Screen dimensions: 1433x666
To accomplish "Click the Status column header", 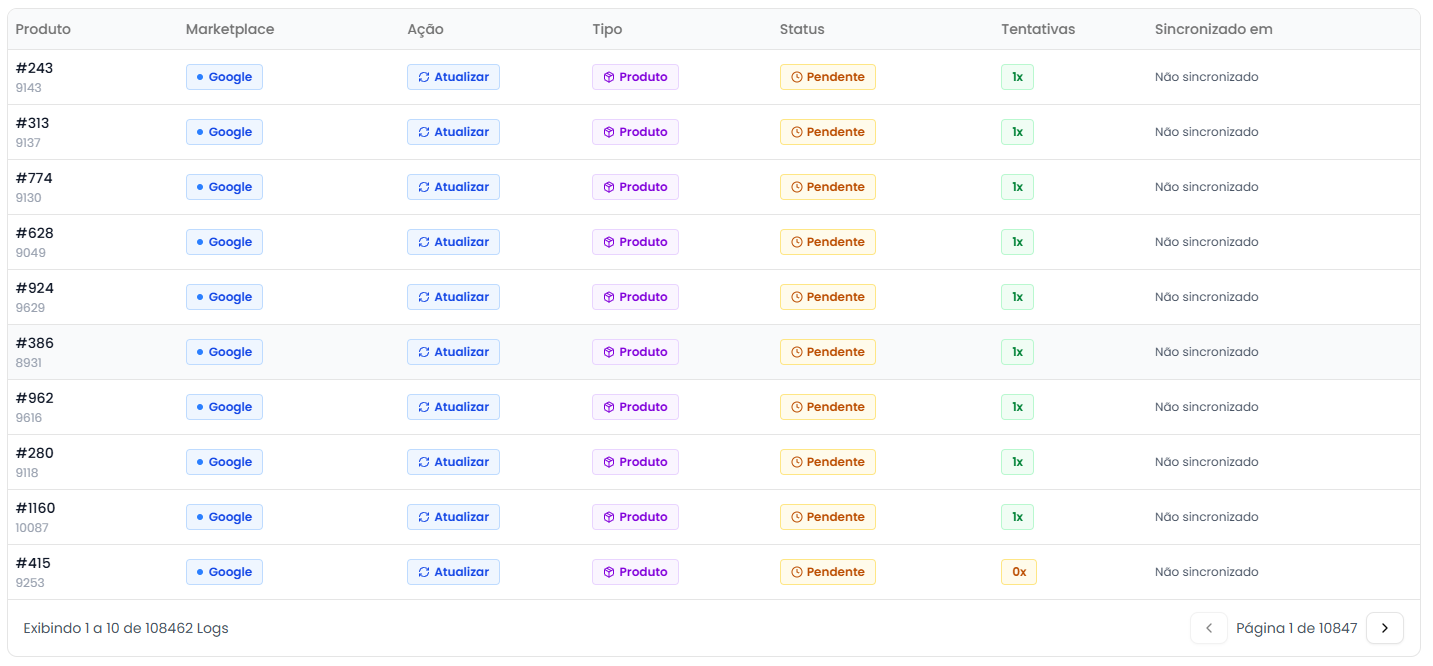I will coord(802,29).
